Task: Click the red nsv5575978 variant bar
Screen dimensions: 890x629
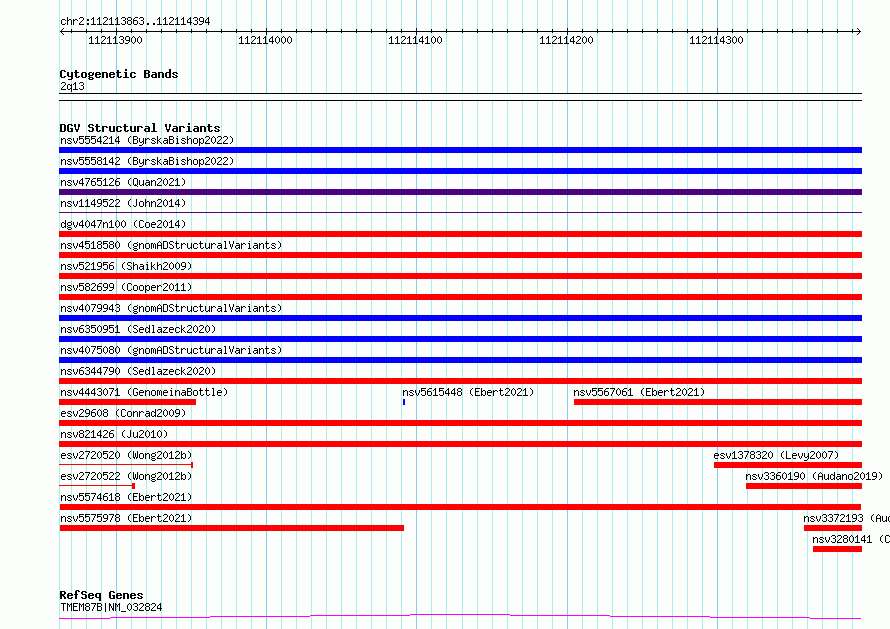Action: click(232, 528)
